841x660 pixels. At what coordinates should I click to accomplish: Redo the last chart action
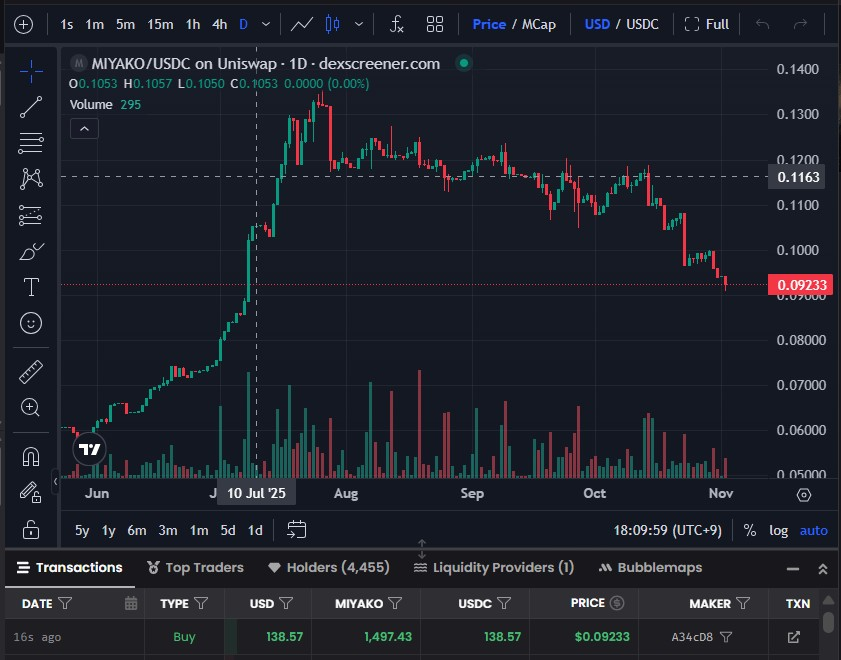click(x=800, y=25)
